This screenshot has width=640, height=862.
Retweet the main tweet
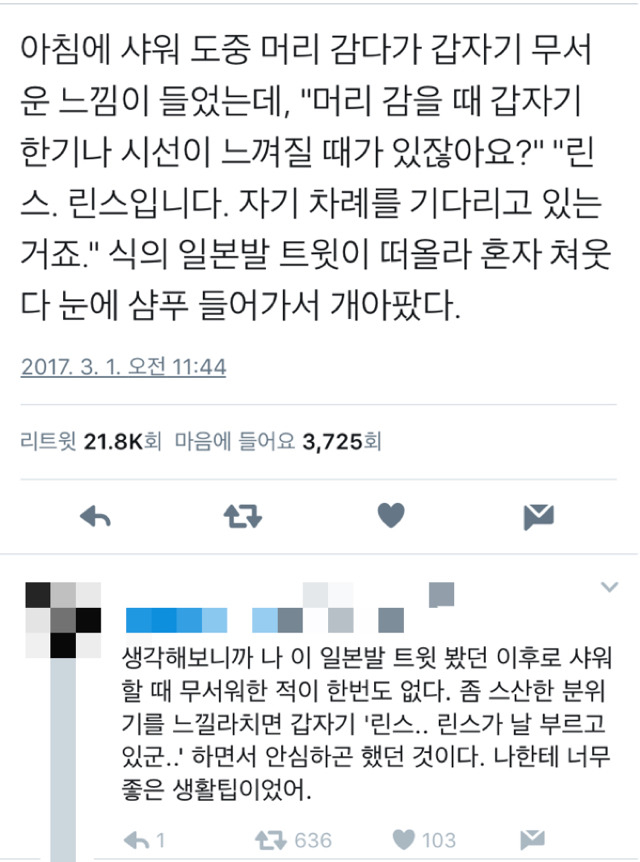pos(242,517)
